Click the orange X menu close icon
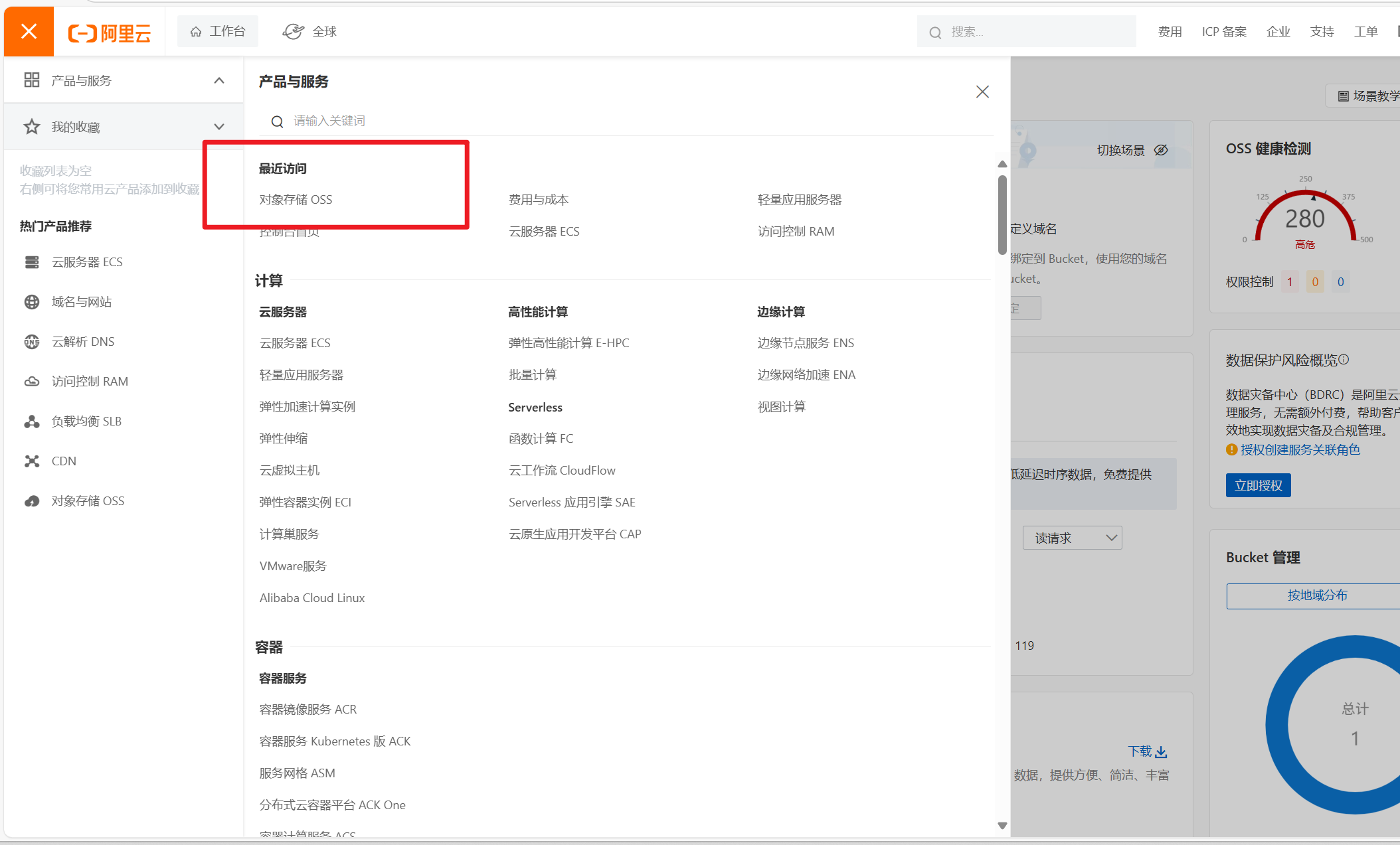Viewport: 1400px width, 845px height. pyautogui.click(x=29, y=31)
